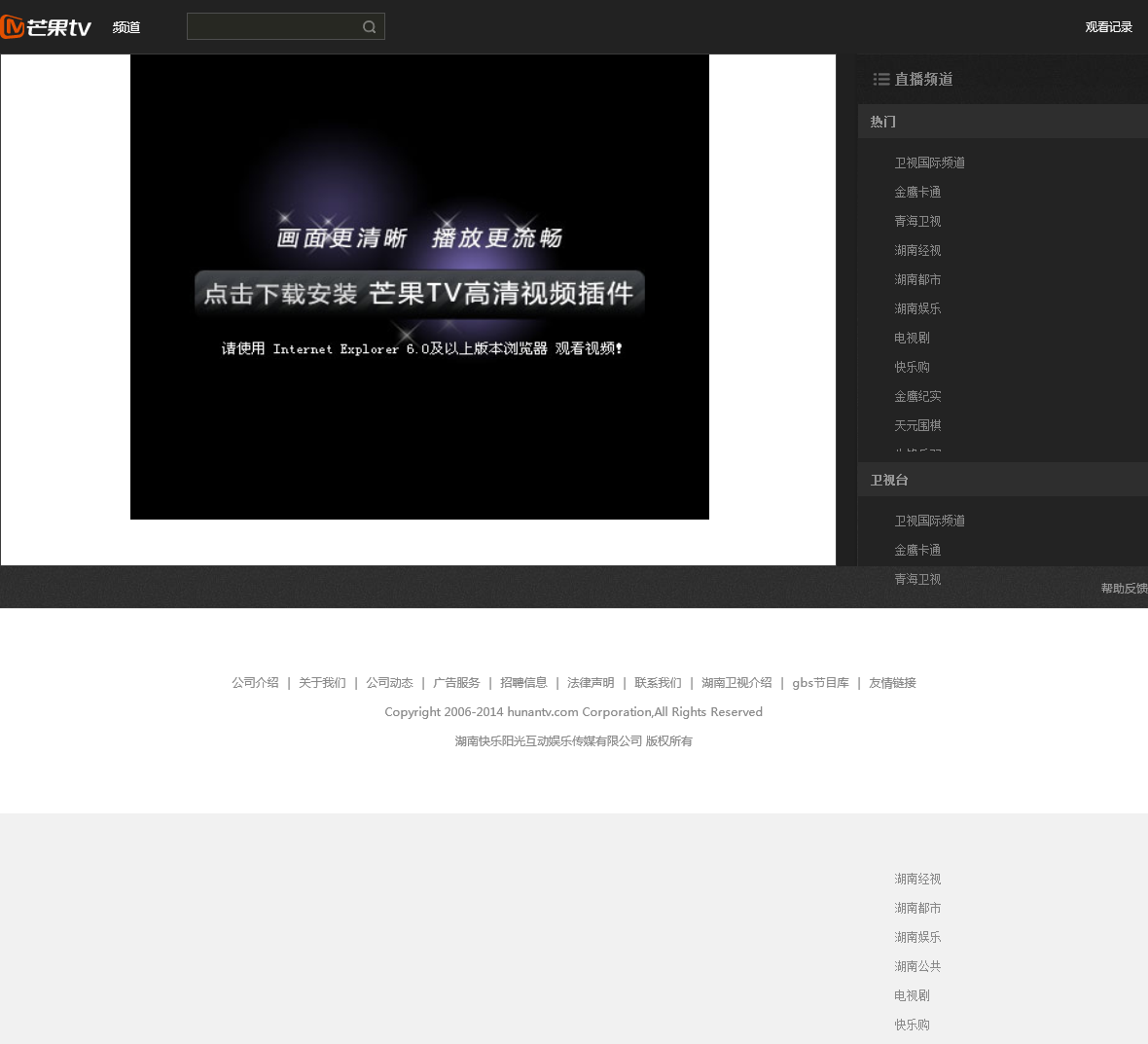Click the video player plugin image

coord(419,287)
